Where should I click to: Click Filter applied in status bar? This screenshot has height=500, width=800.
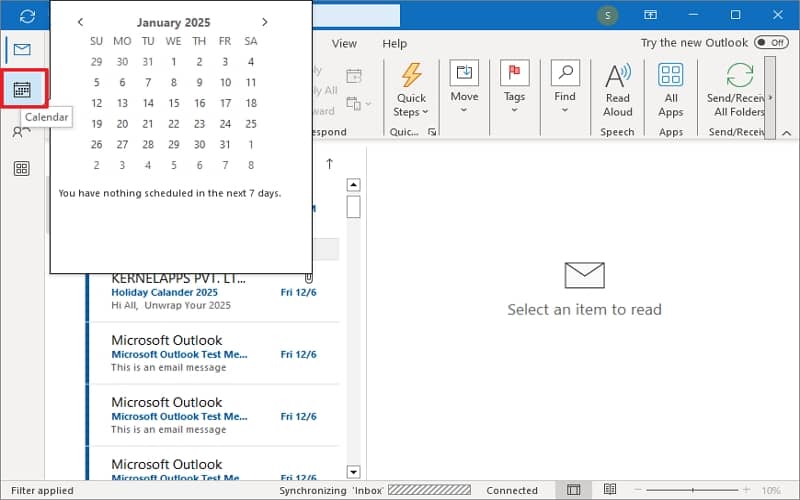pos(42,490)
